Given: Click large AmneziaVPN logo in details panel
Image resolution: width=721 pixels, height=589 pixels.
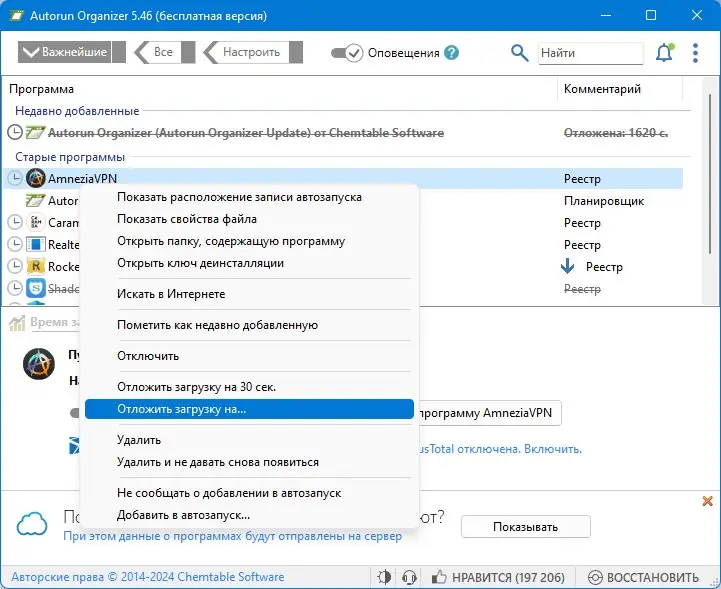Looking at the screenshot, I should (x=39, y=364).
